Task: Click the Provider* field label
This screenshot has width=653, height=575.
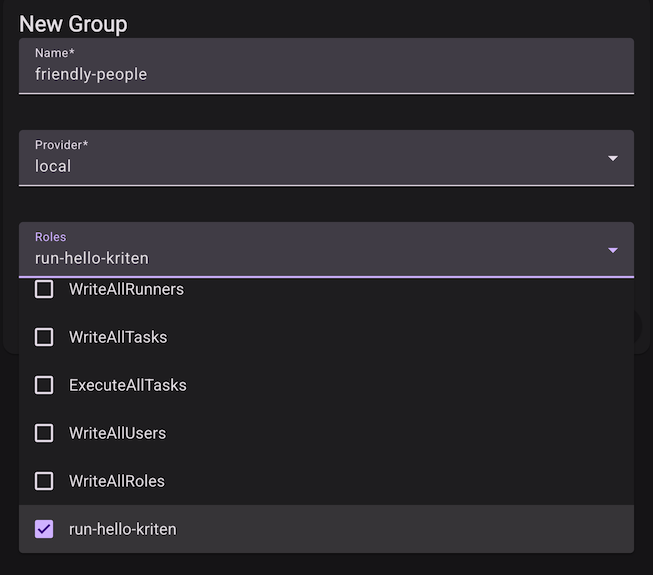Action: point(61,145)
